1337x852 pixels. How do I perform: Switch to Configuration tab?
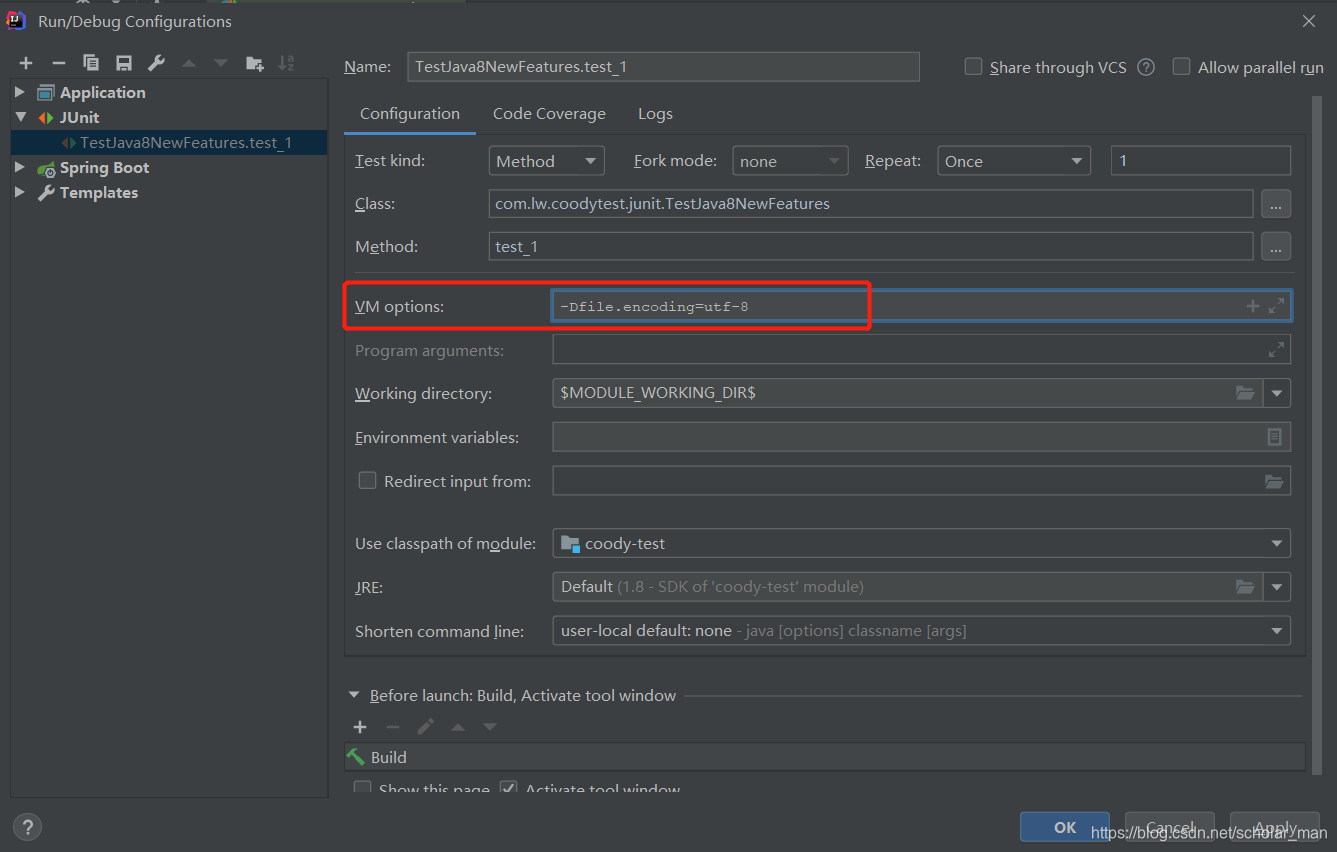[410, 114]
